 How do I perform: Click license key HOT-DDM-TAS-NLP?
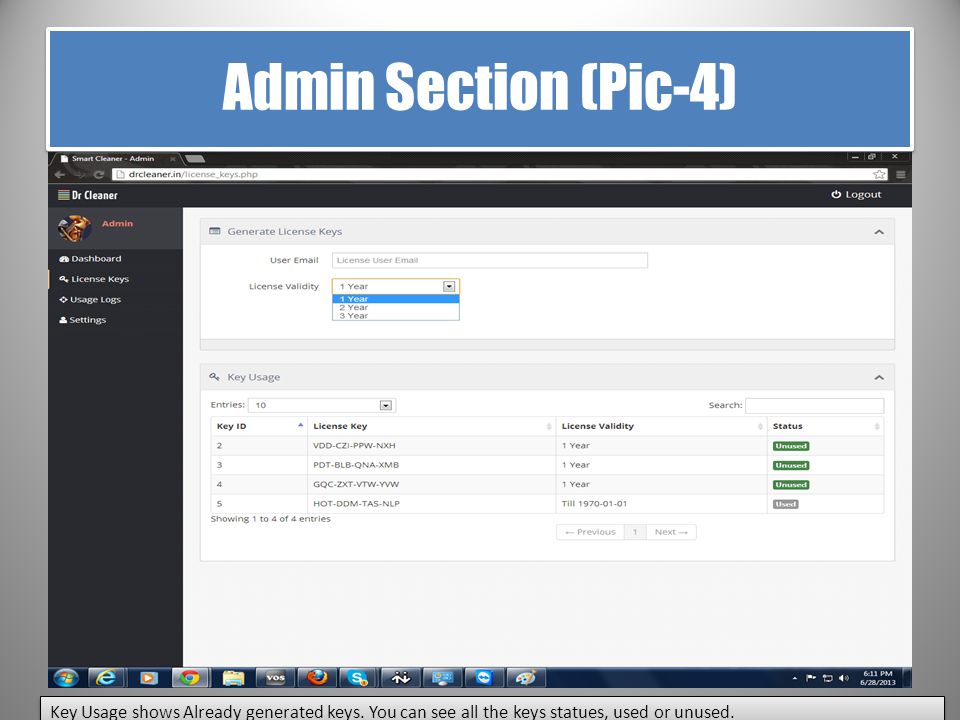[356, 503]
